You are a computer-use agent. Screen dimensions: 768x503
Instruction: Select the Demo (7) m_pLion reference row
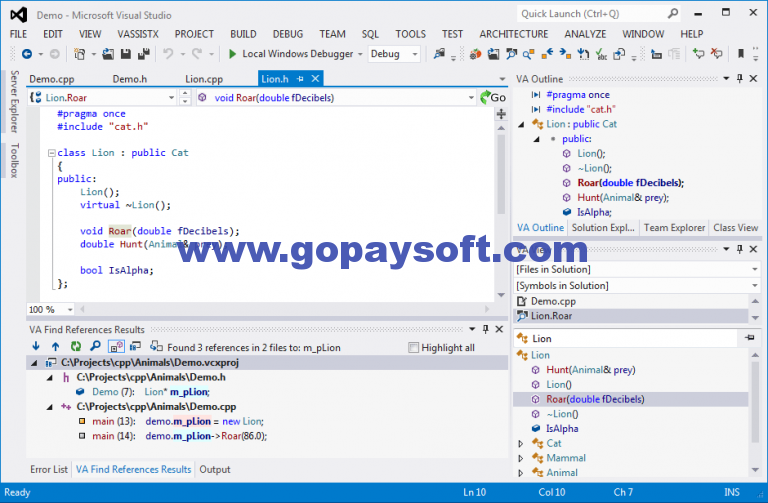click(144, 392)
